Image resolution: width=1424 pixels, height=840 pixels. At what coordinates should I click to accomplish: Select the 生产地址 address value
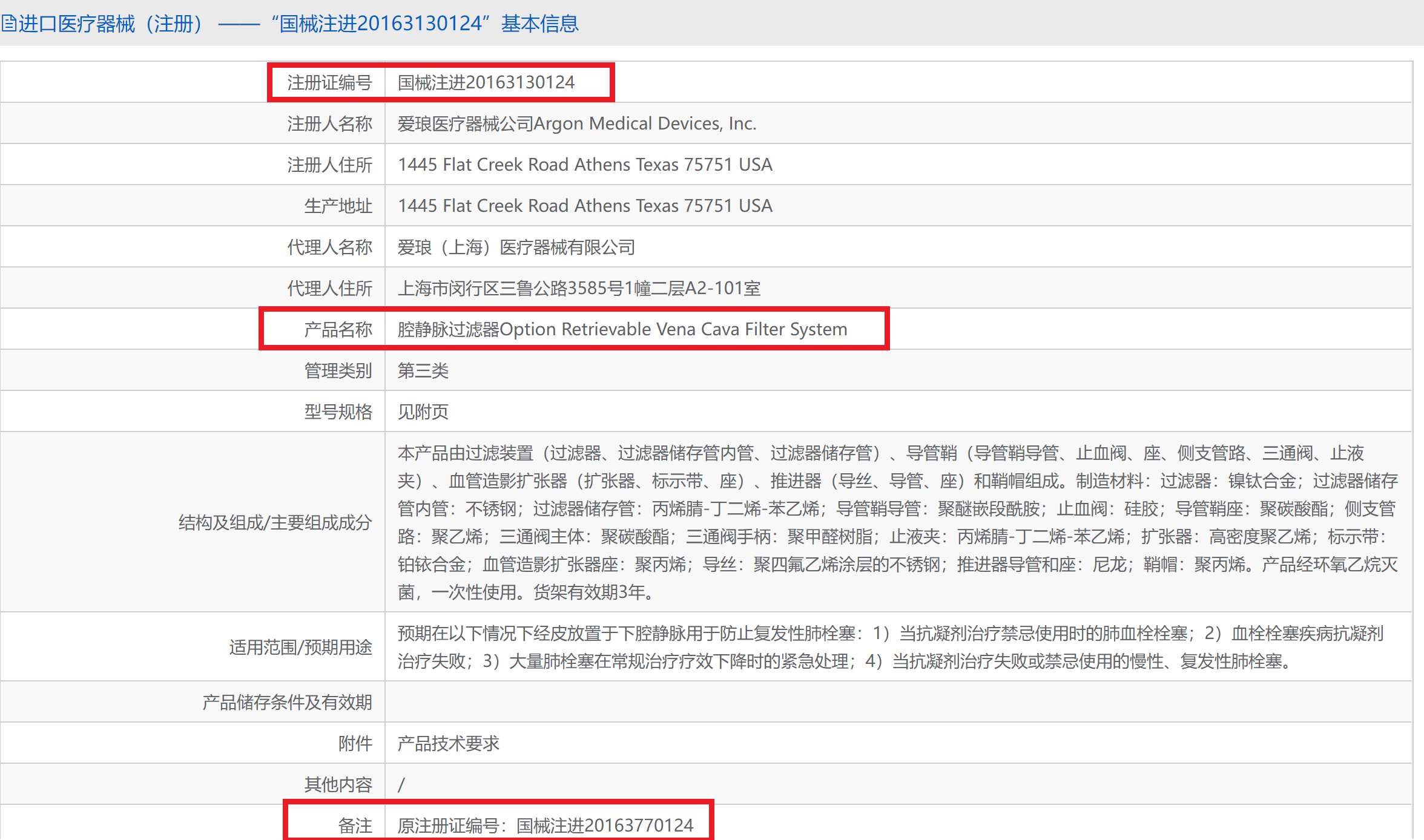click(585, 206)
